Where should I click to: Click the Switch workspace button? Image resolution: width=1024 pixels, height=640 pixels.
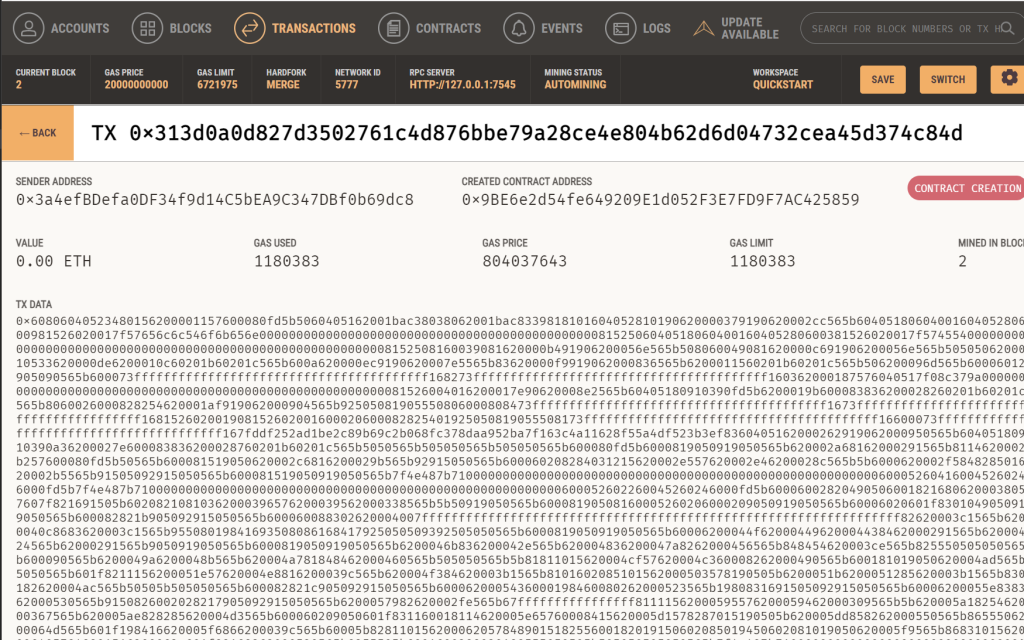[x=948, y=80]
